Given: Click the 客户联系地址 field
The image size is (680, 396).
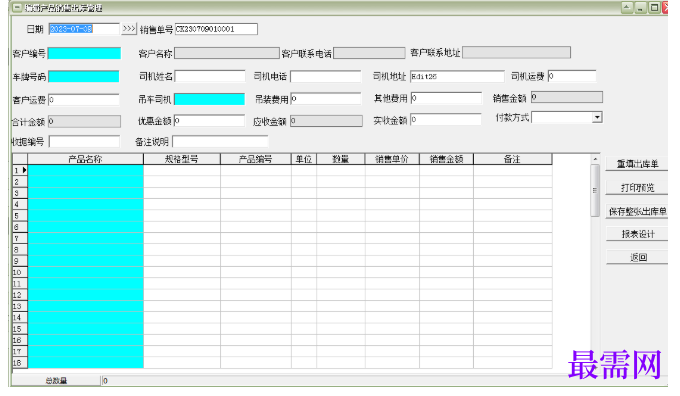Looking at the screenshot, I should (x=517, y=52).
